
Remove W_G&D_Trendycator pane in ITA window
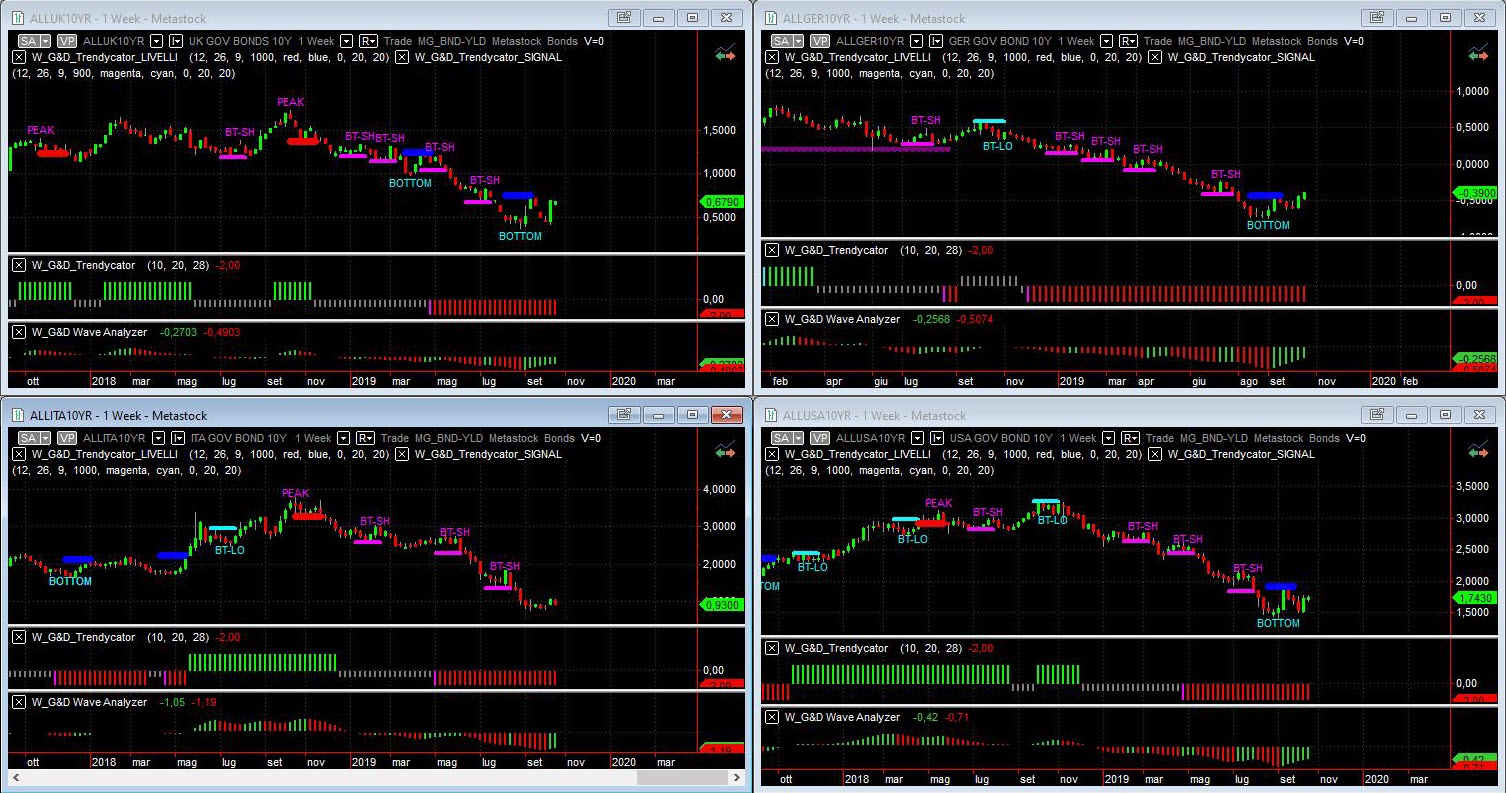coord(18,637)
